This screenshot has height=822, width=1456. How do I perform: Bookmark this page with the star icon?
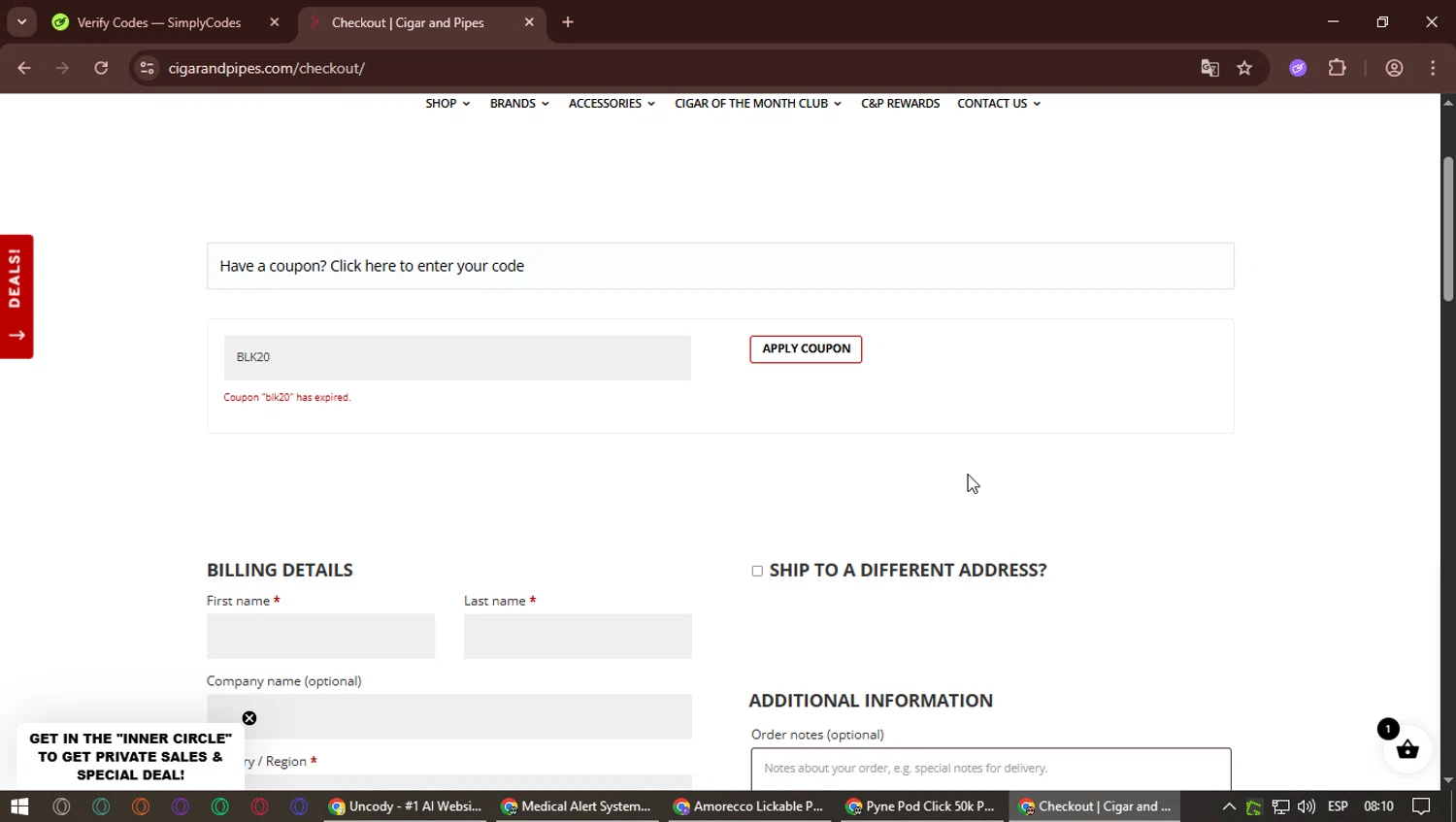tap(1244, 68)
